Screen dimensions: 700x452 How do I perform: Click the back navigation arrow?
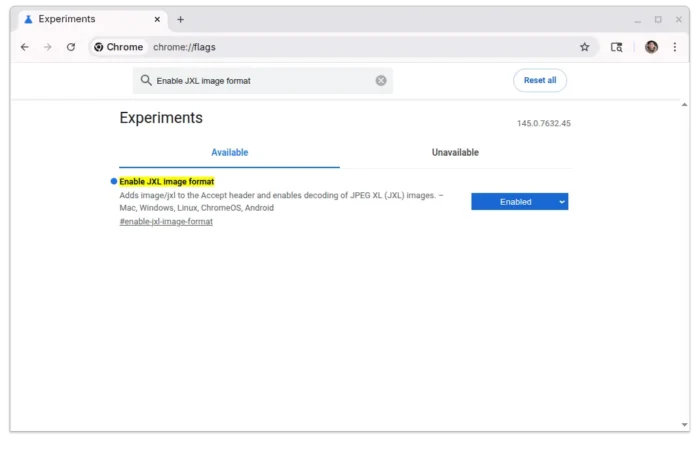click(25, 47)
